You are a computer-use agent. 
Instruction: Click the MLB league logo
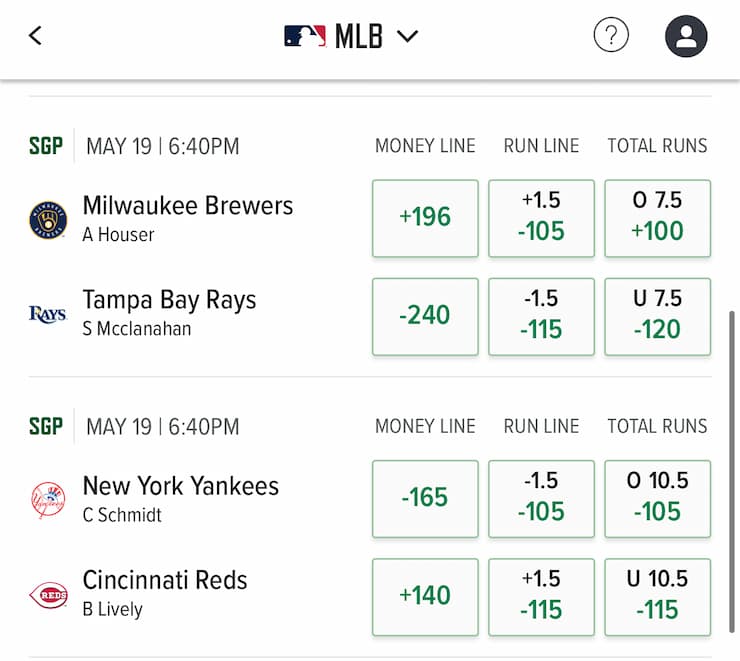pos(305,36)
